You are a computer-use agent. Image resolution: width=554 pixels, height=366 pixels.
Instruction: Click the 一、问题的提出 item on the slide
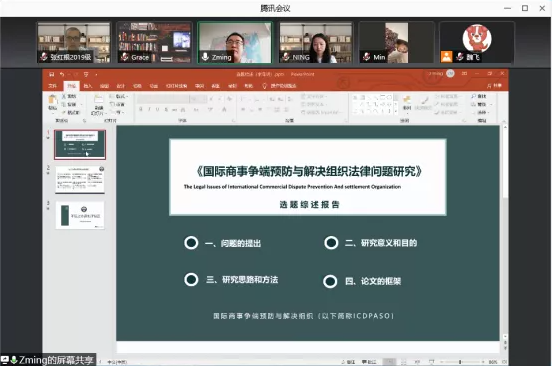pos(233,243)
